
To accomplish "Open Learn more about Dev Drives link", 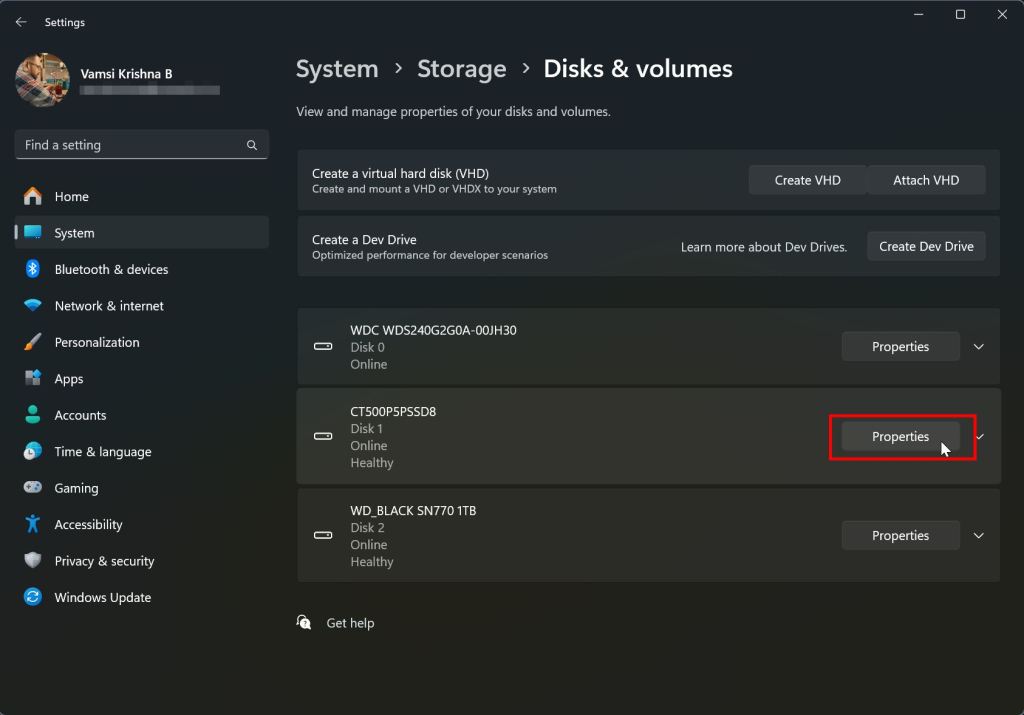I will (763, 247).
